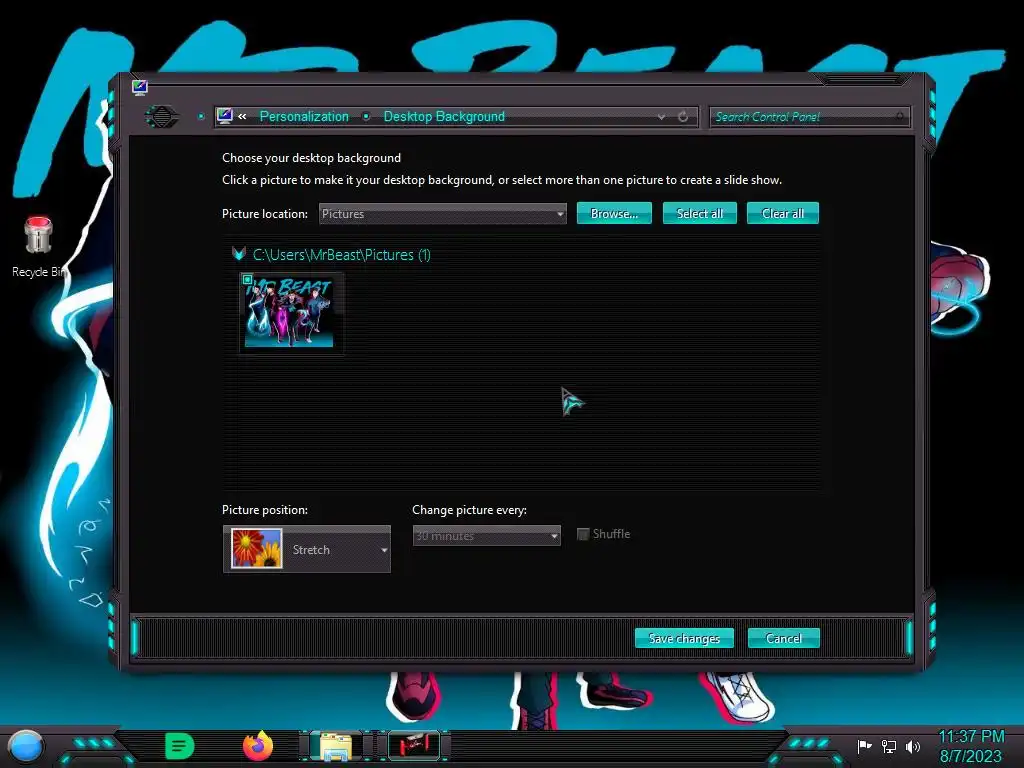
Task: Collapse the C:\Users\MrBeast\Pictures group
Action: (238, 254)
